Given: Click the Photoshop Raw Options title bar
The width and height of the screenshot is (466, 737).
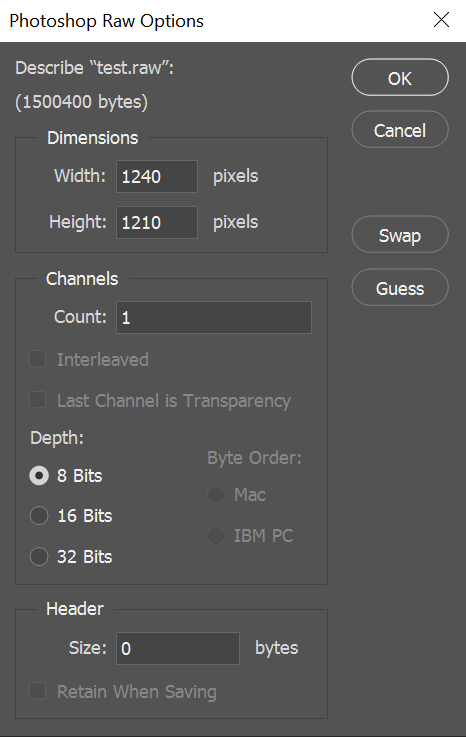Looking at the screenshot, I should (216, 21).
